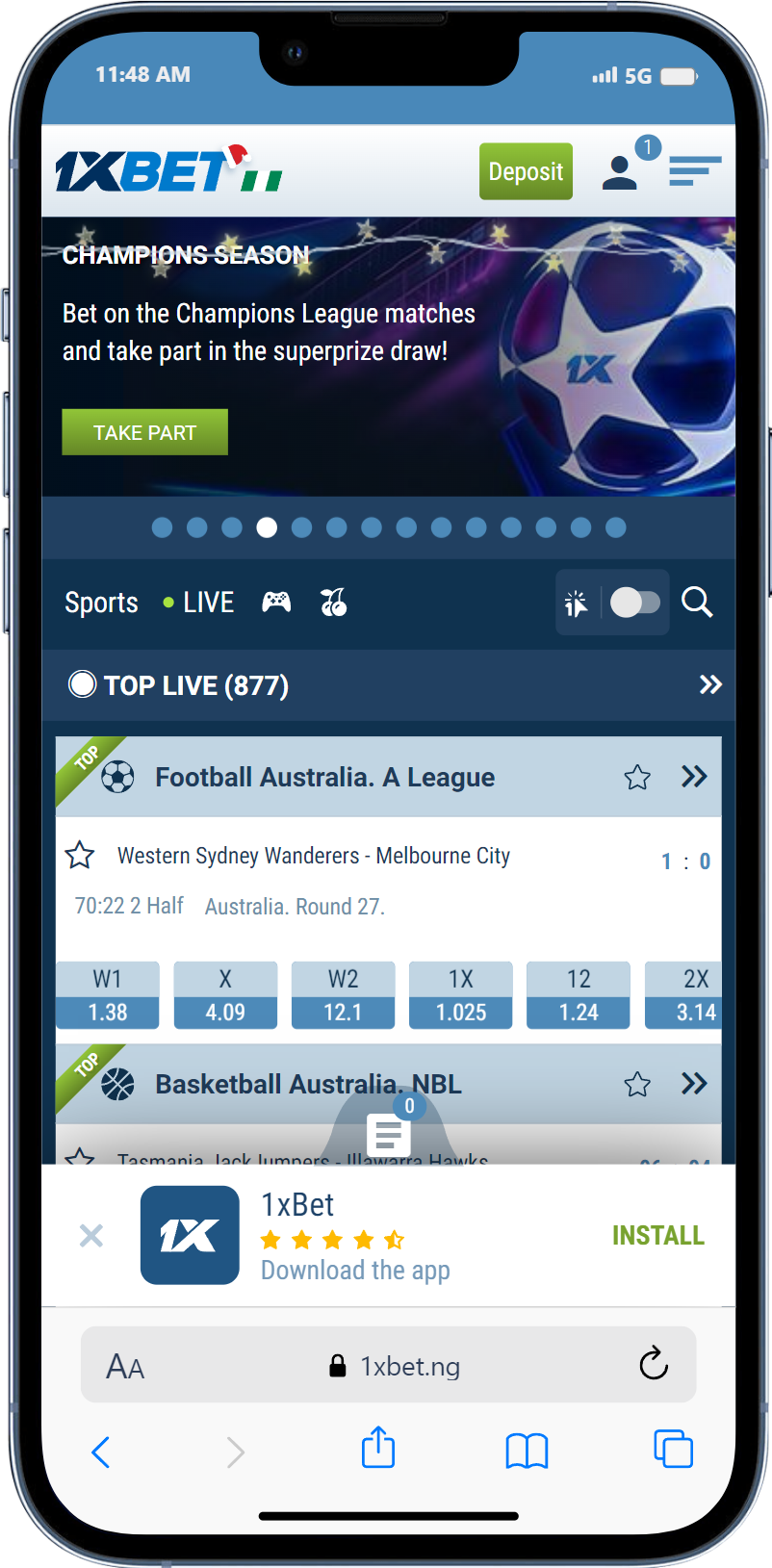
Task: Click the green Deposit button
Action: point(526,171)
